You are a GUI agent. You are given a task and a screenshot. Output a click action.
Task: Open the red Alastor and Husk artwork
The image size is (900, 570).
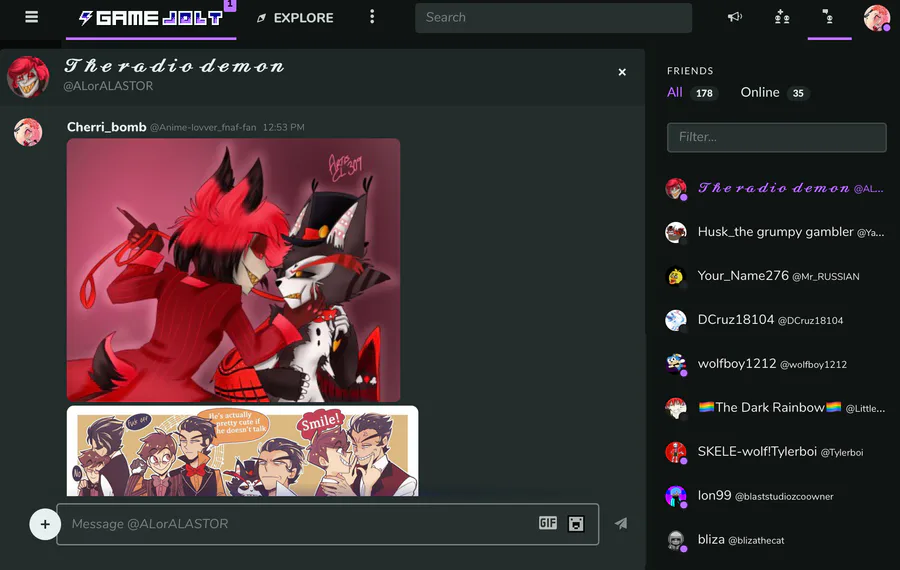click(233, 270)
